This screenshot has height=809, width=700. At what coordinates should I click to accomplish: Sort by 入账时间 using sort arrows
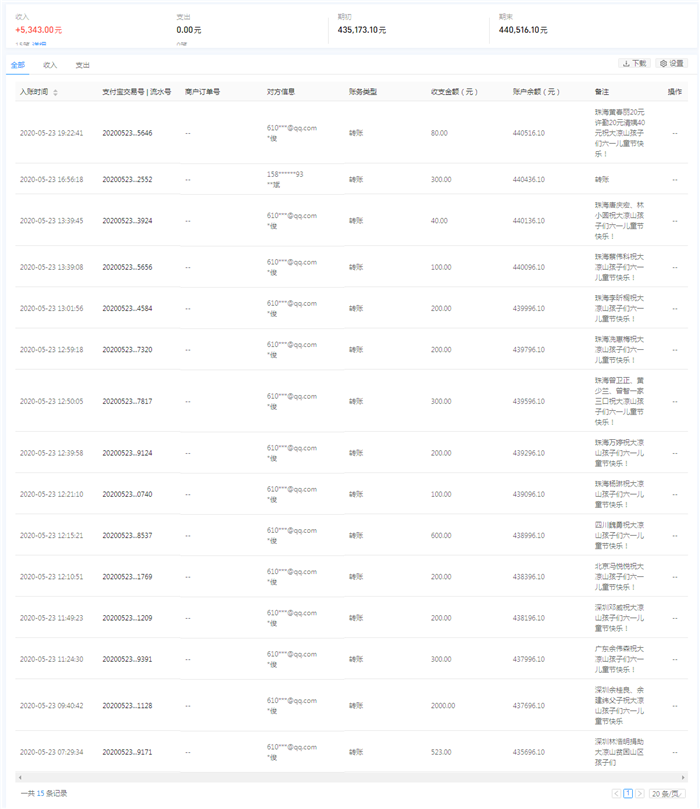coord(55,92)
